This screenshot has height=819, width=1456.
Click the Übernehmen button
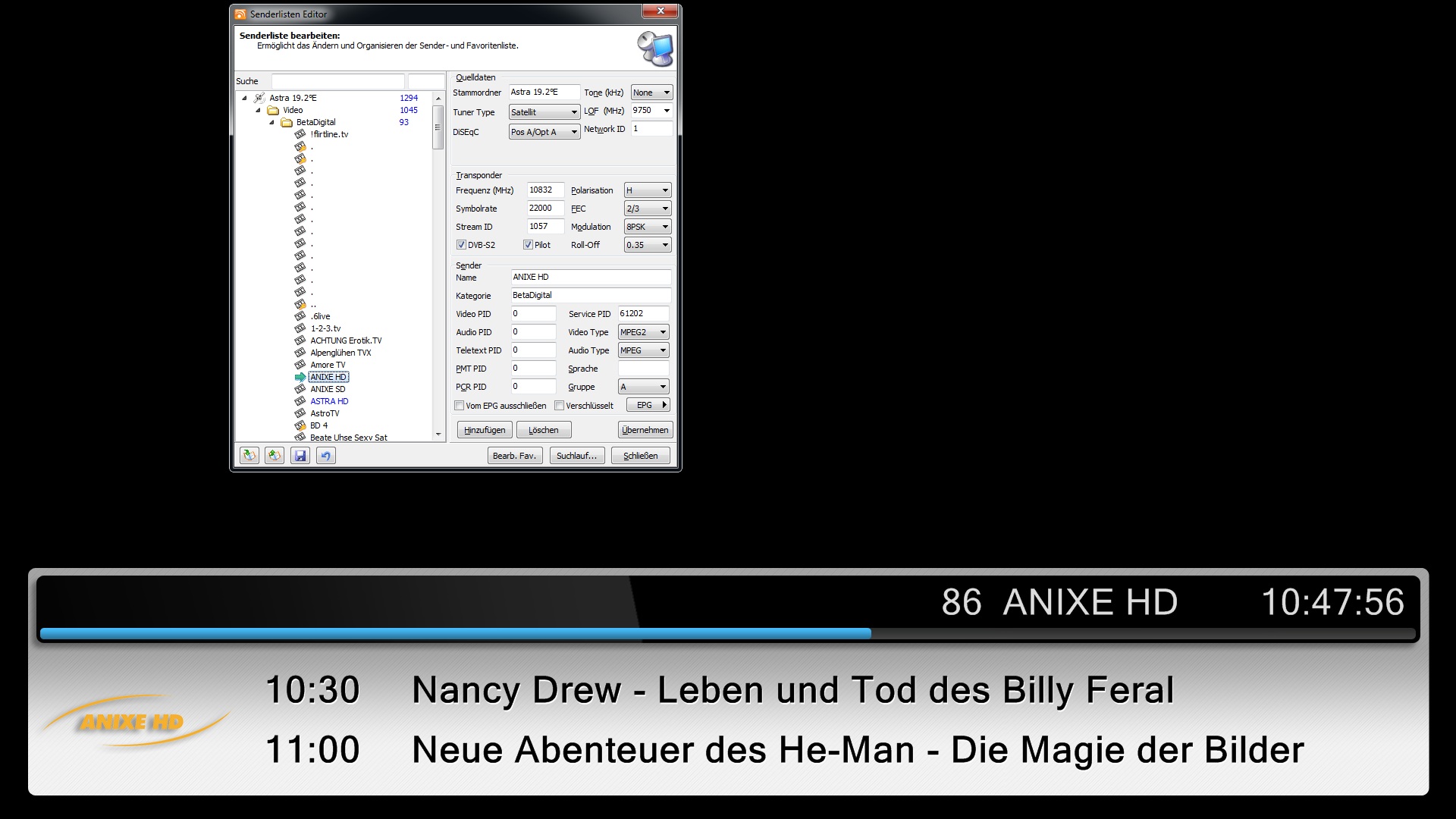coord(645,430)
